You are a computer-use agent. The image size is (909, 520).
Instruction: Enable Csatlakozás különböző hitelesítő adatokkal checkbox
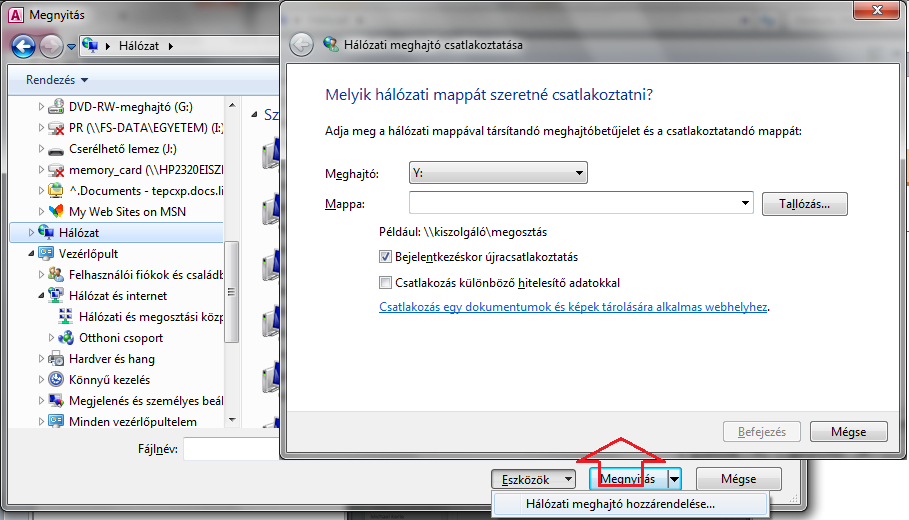(x=385, y=282)
